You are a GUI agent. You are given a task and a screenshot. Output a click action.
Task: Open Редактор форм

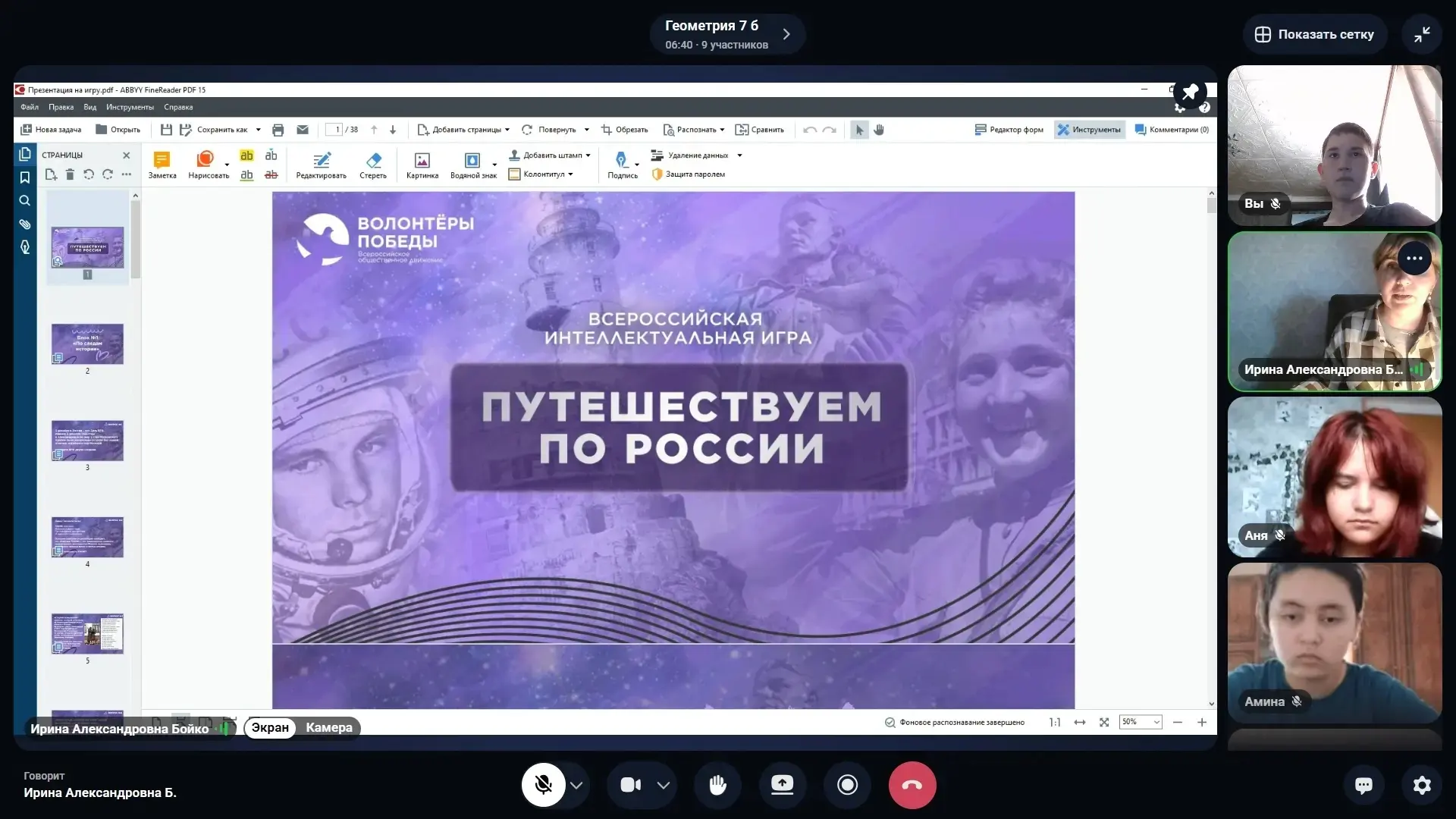point(1009,130)
